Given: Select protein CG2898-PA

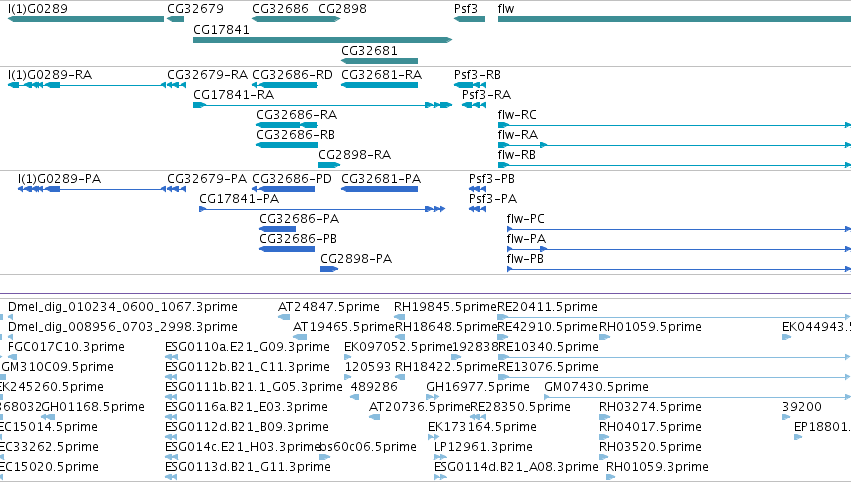Looking at the screenshot, I should [x=329, y=269].
